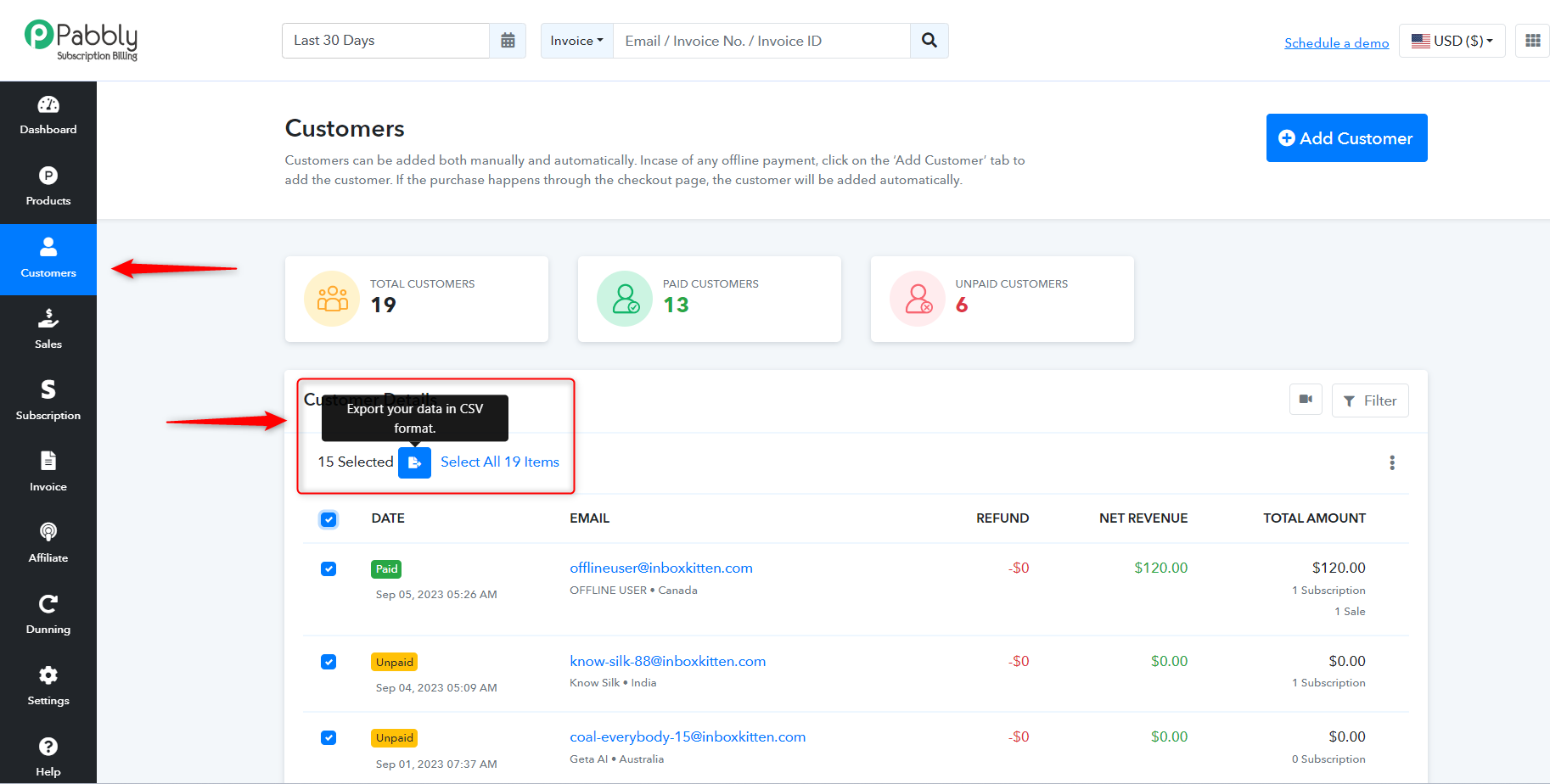
Task: Uncheck the know-silk-88@inboxkitten.com row checkbox
Action: pyautogui.click(x=329, y=662)
